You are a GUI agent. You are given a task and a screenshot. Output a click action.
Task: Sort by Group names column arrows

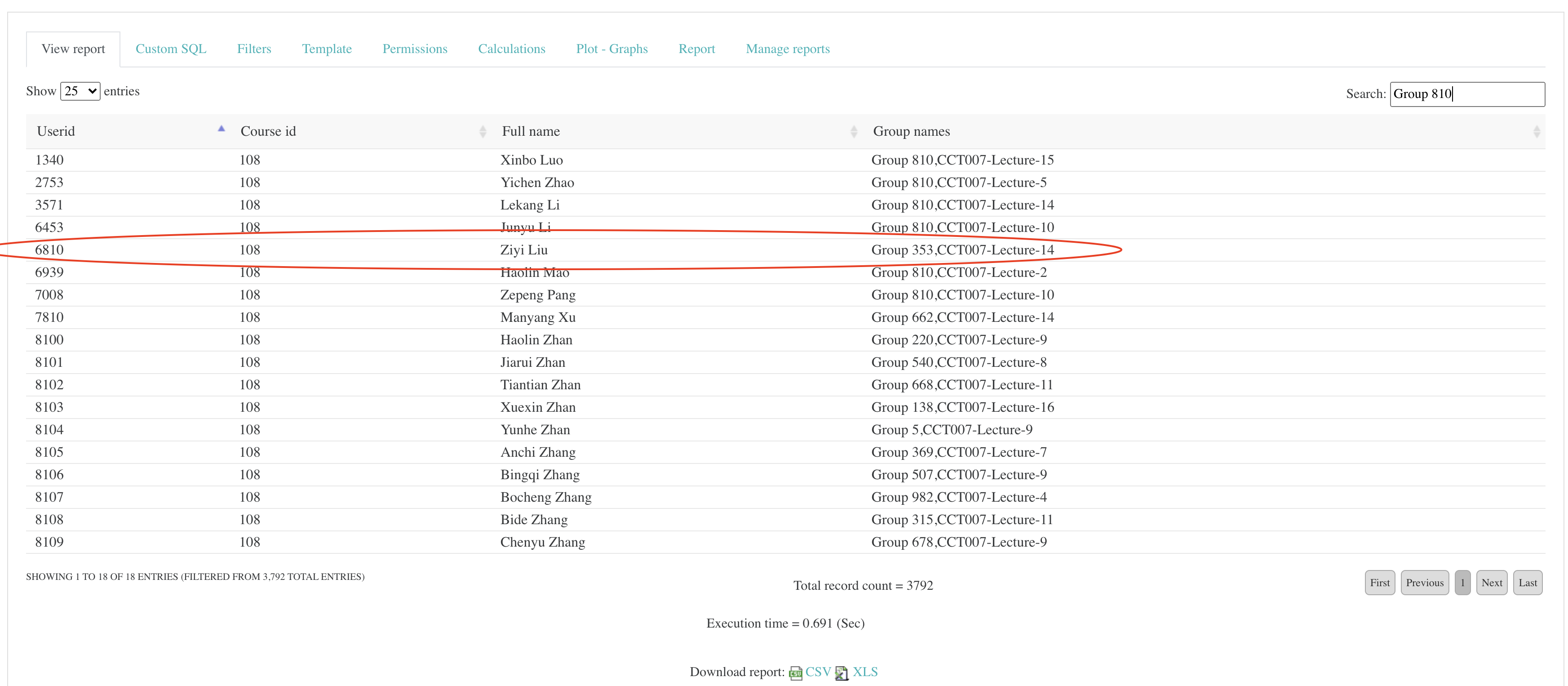coord(1537,131)
